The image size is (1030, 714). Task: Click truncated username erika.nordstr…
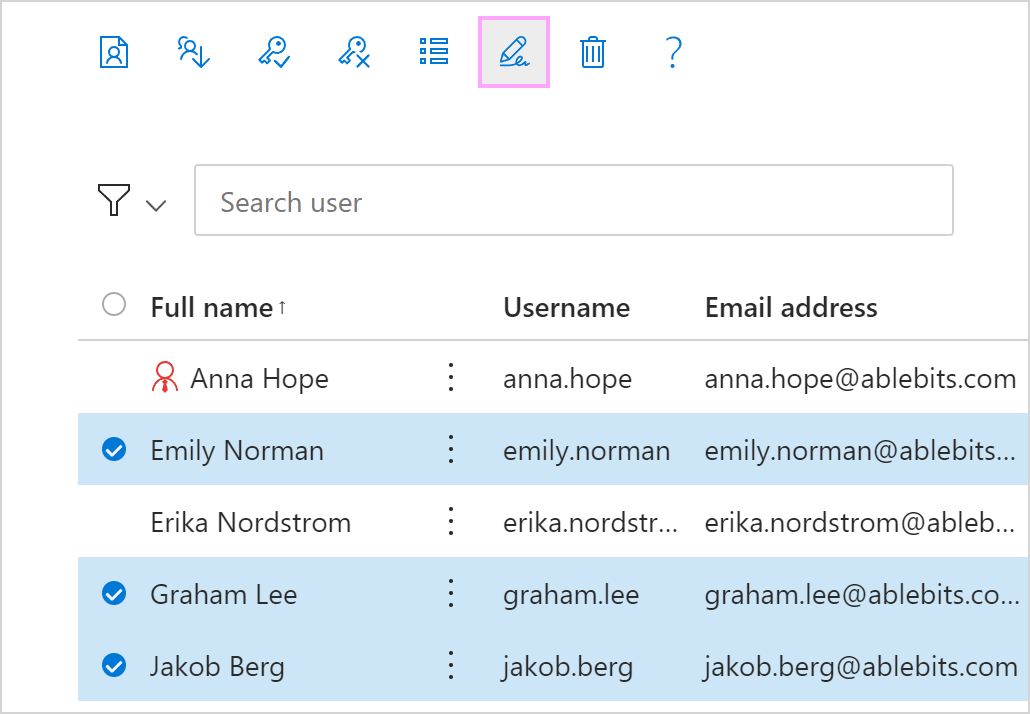590,523
